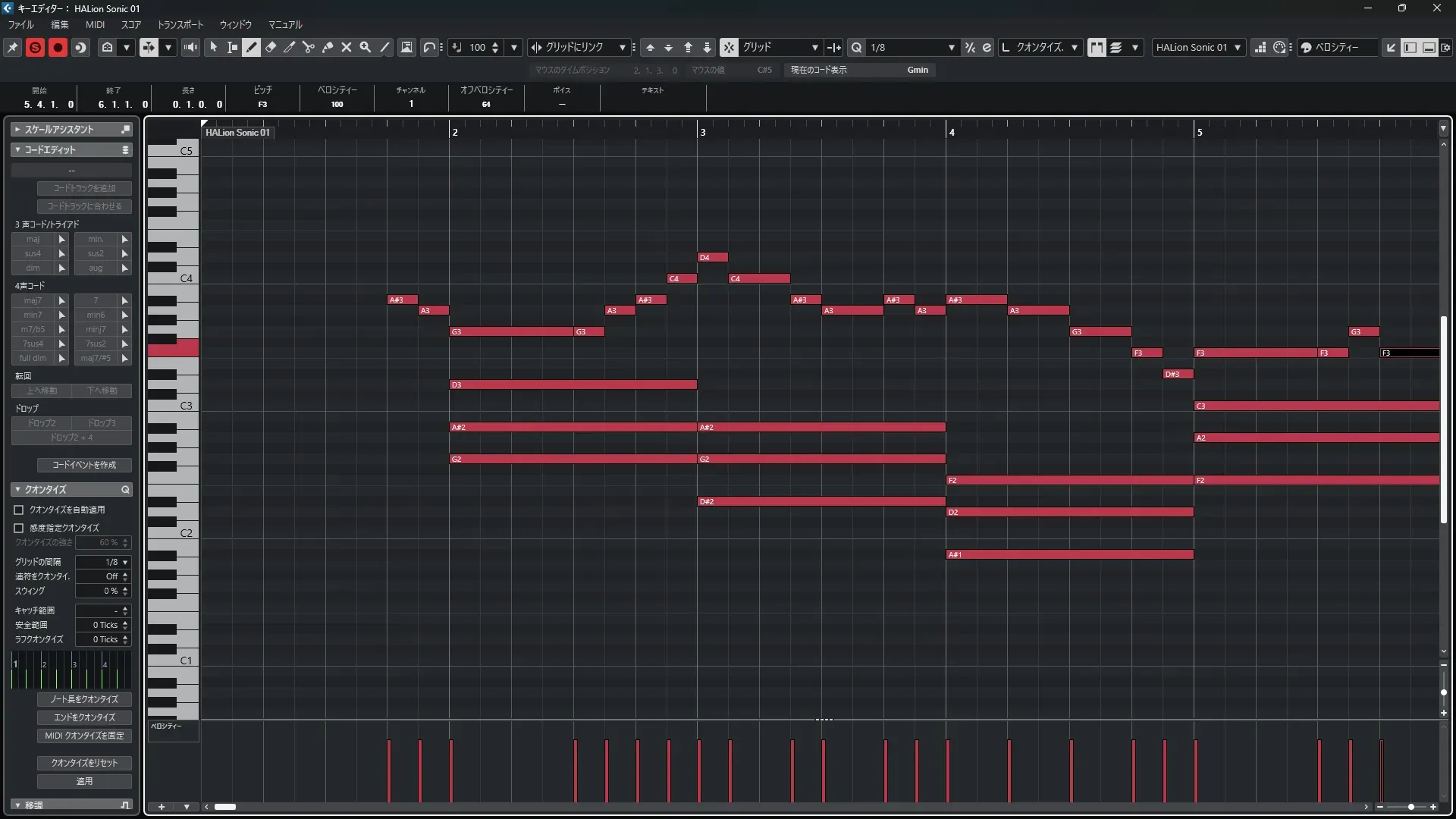Open the MIDI menu
Image resolution: width=1456 pixels, height=819 pixels.
click(95, 24)
